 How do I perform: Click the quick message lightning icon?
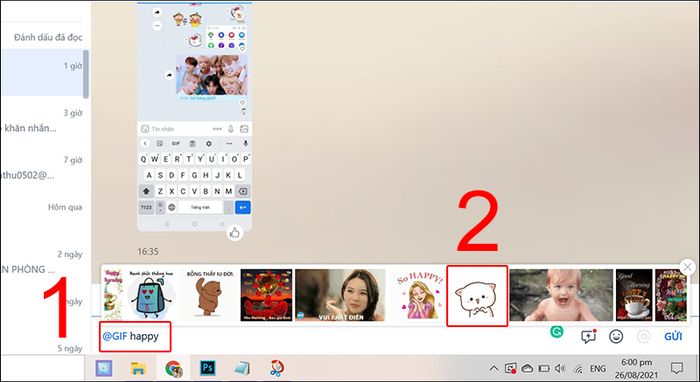point(589,336)
